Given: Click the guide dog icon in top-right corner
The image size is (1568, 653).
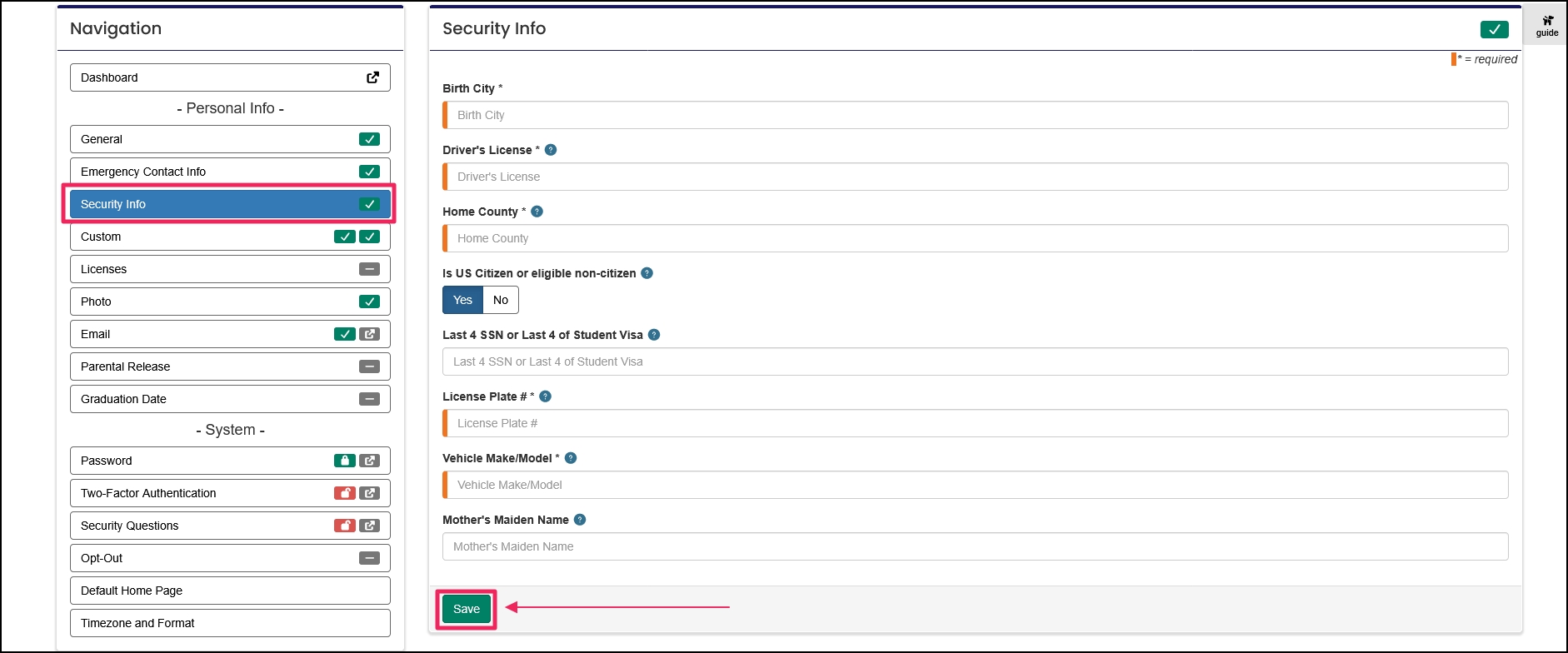Looking at the screenshot, I should tap(1546, 27).
